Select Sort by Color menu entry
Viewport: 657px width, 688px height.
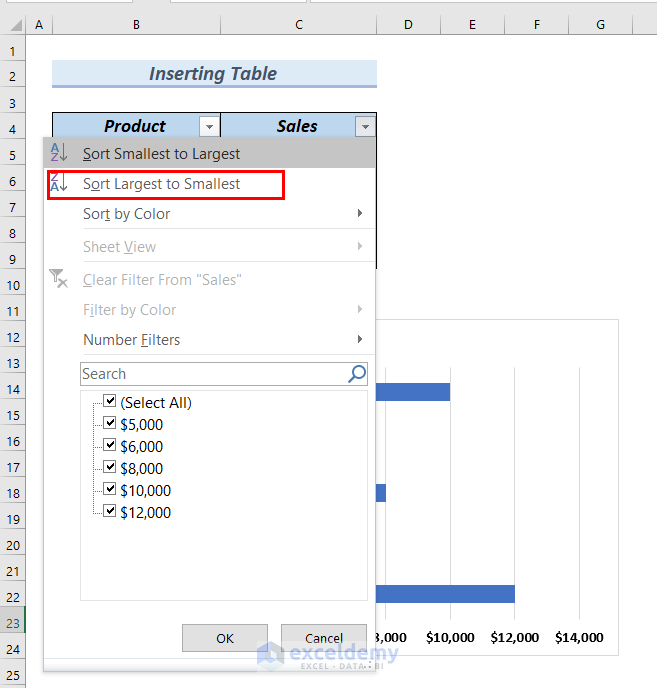(209, 214)
